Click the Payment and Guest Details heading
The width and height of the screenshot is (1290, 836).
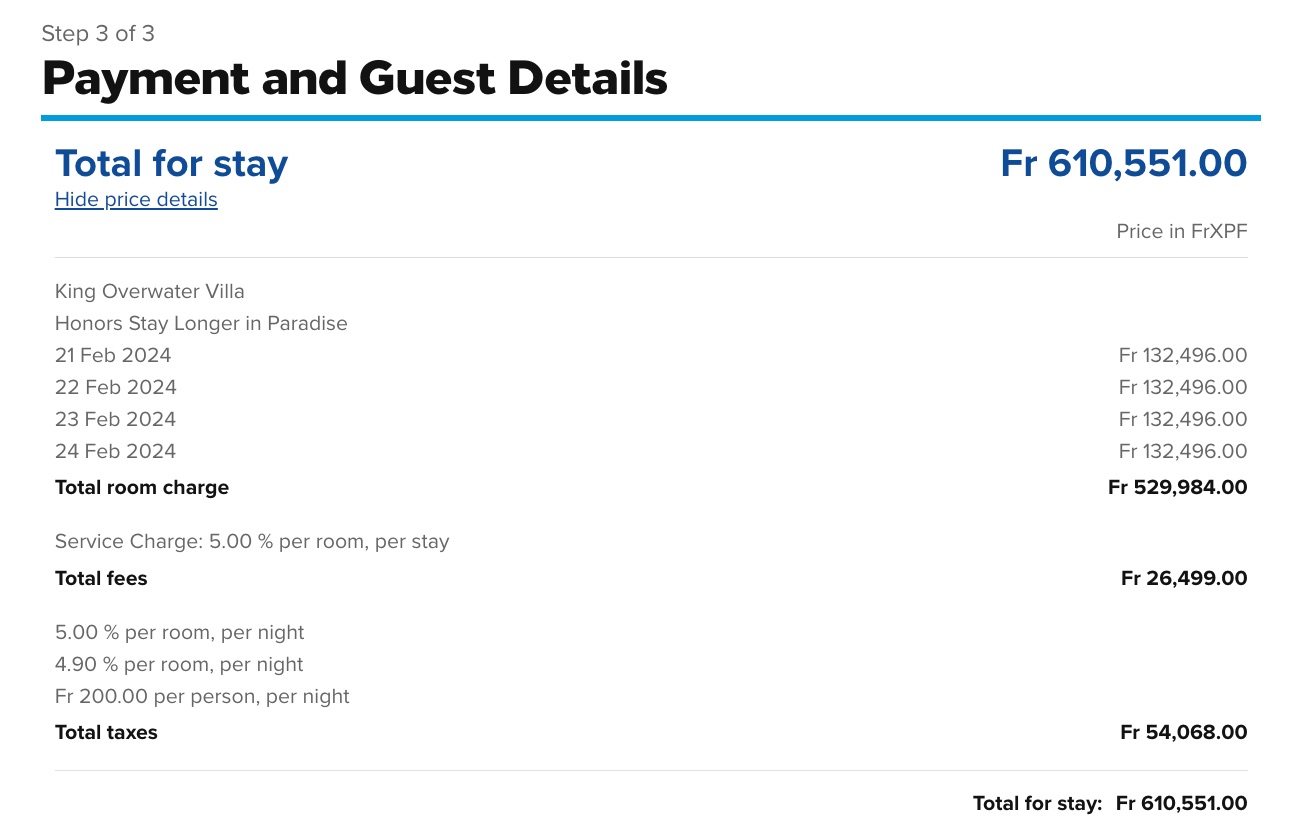(354, 78)
